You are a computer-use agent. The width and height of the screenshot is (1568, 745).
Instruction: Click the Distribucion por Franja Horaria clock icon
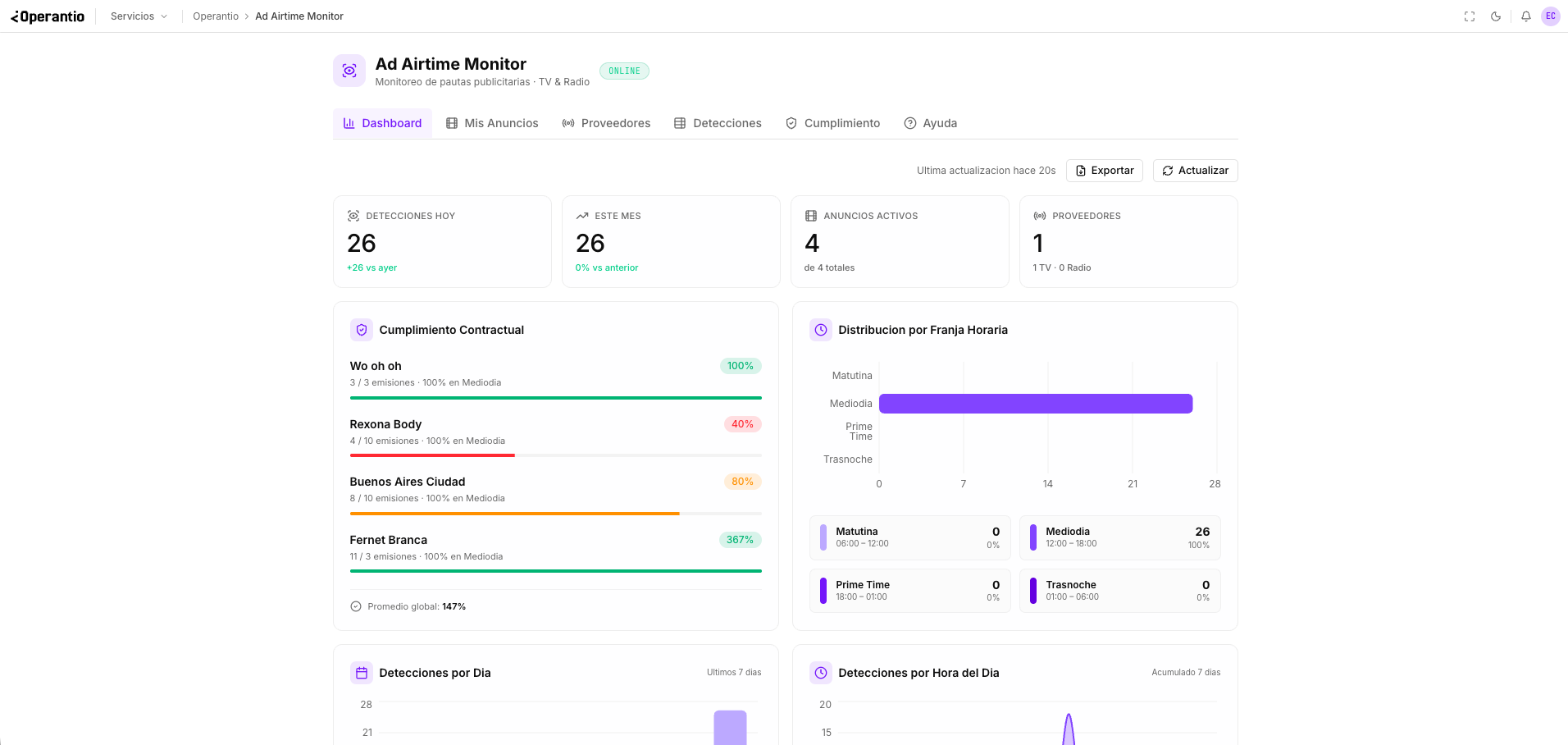click(820, 329)
